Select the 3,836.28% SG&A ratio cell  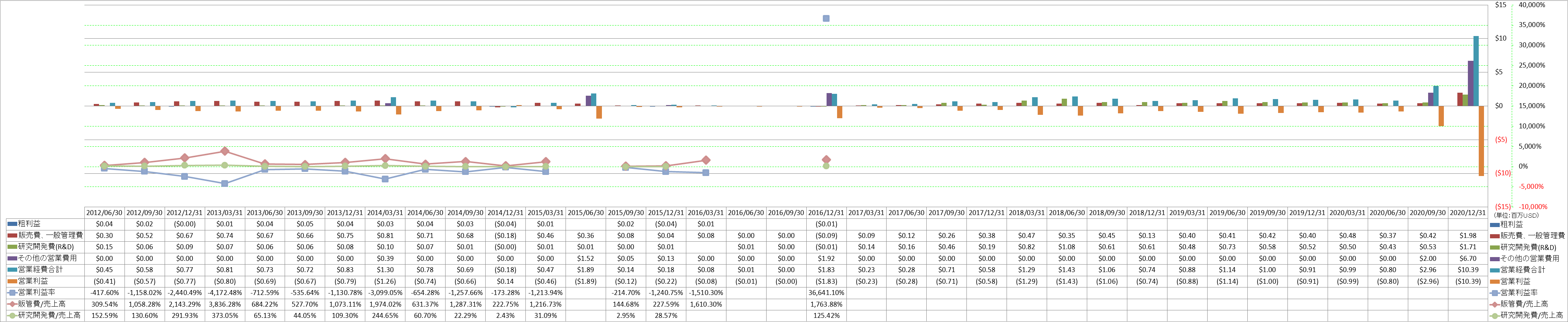(x=225, y=304)
